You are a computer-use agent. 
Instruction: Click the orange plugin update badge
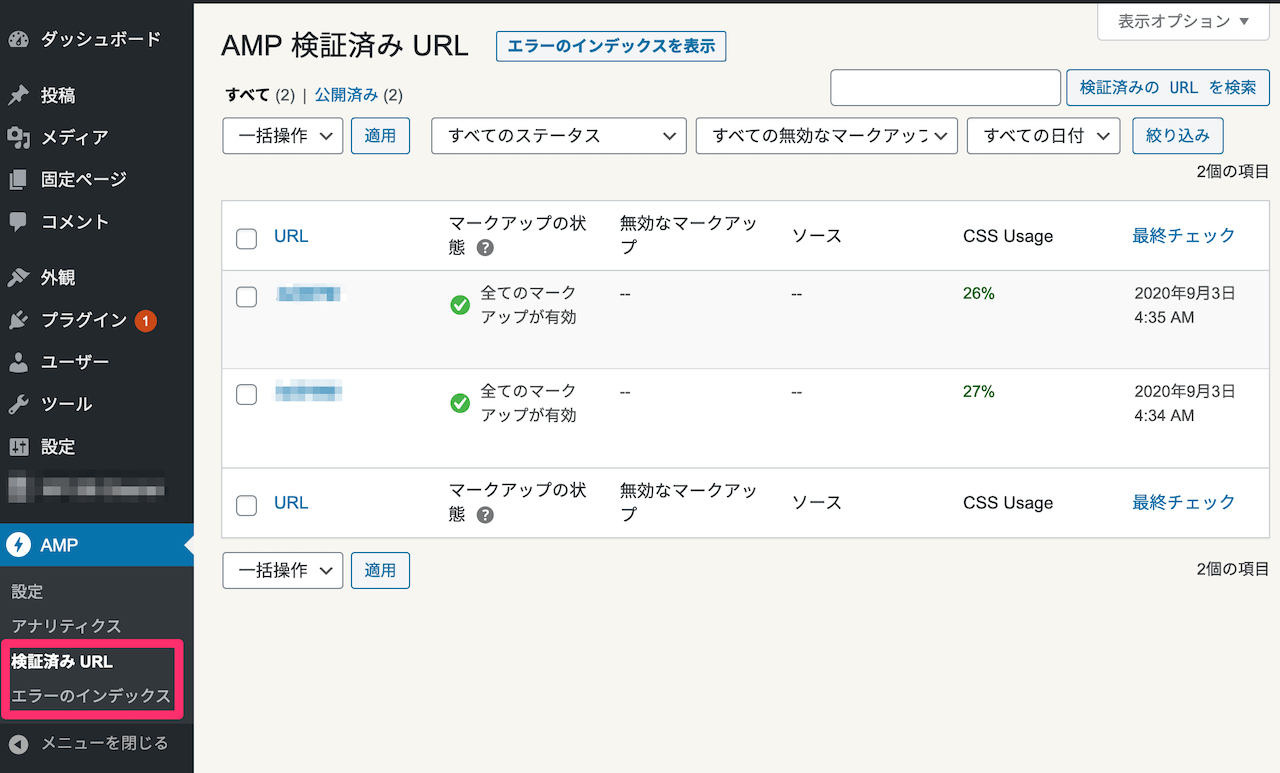145,321
